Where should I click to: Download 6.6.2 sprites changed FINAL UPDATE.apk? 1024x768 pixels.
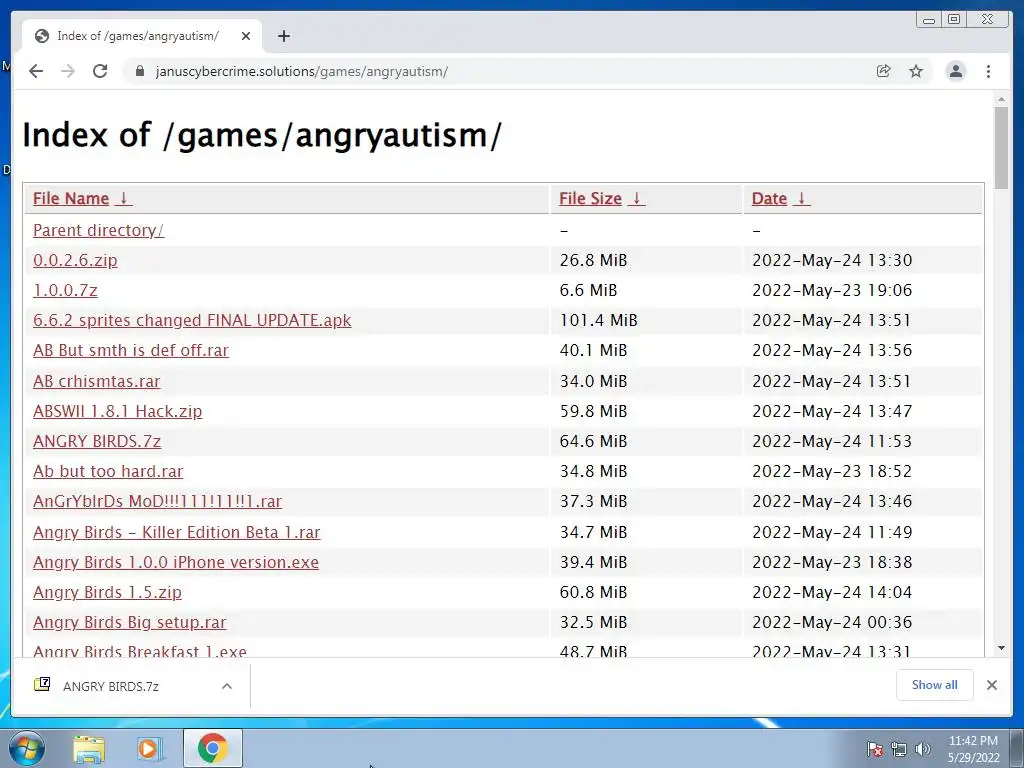coord(192,320)
